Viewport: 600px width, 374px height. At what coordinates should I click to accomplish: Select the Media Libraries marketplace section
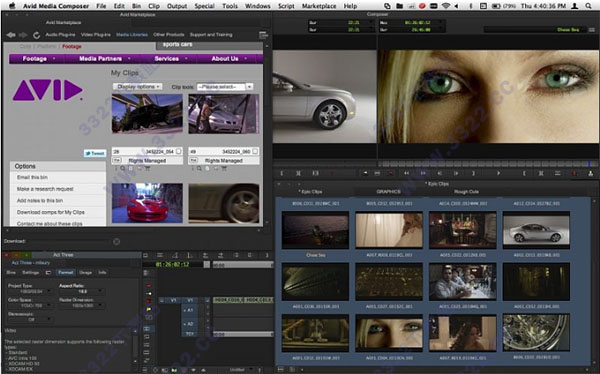pyautogui.click(x=132, y=34)
